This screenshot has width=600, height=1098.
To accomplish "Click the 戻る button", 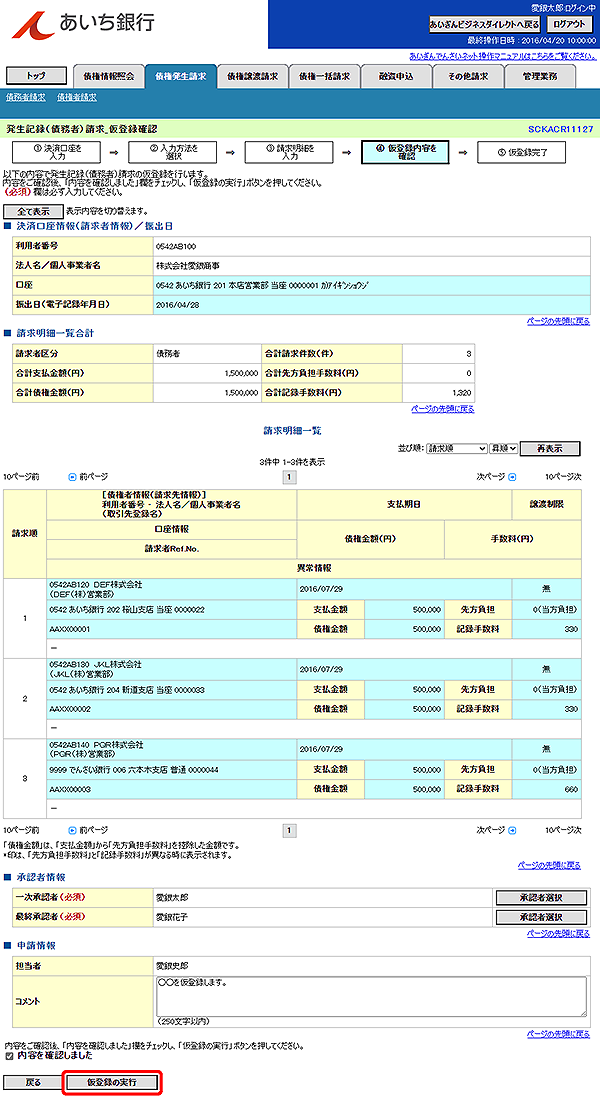I will tap(34, 1082).
